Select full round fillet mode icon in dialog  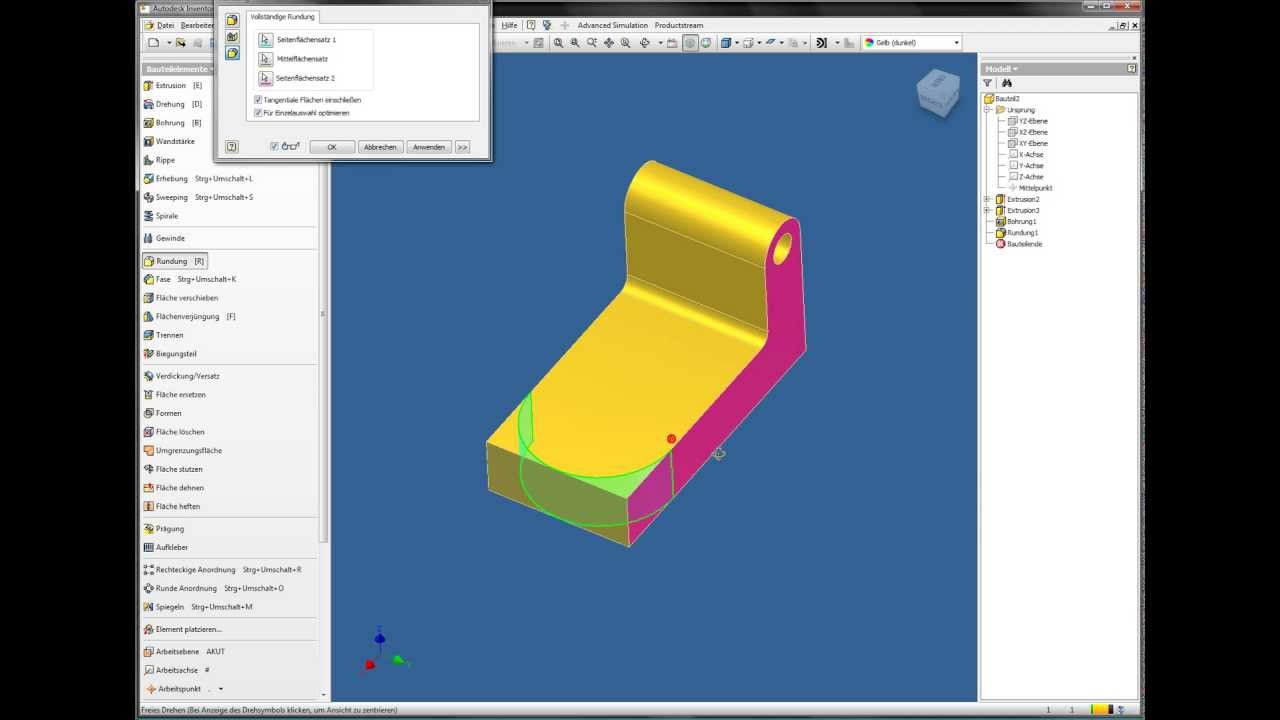(232, 53)
